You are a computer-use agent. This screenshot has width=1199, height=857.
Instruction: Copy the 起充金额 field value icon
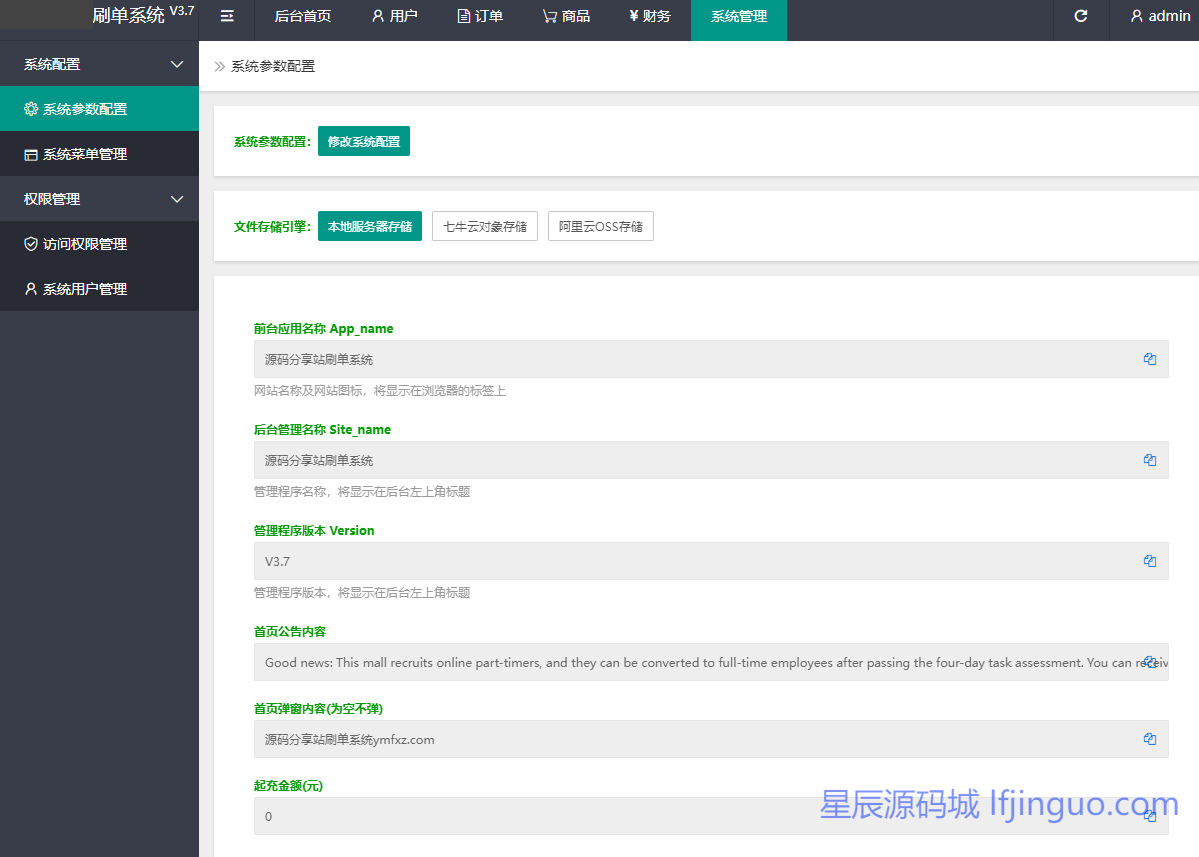pos(1150,816)
